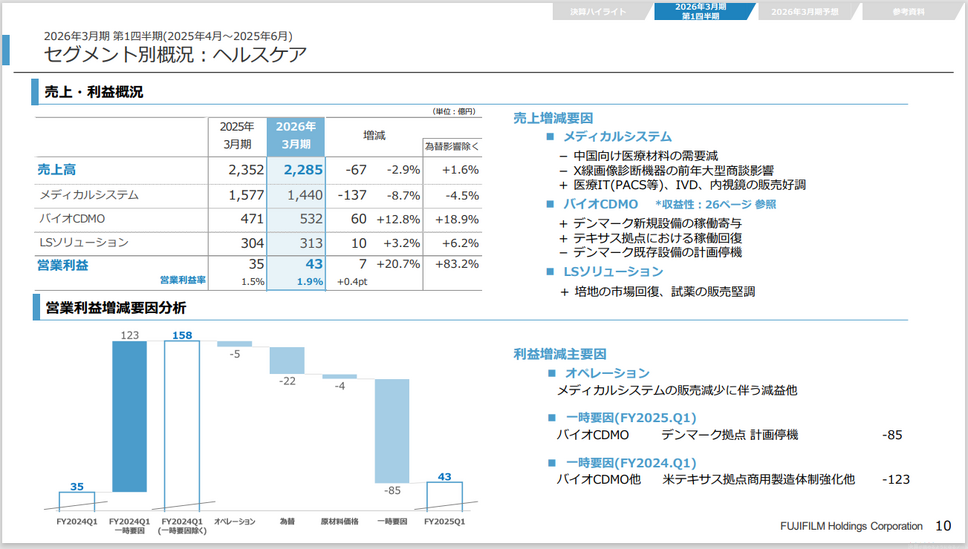The width and height of the screenshot is (968, 549).
Task: Select the +20.7% cell
Action: pyautogui.click(x=398, y=264)
